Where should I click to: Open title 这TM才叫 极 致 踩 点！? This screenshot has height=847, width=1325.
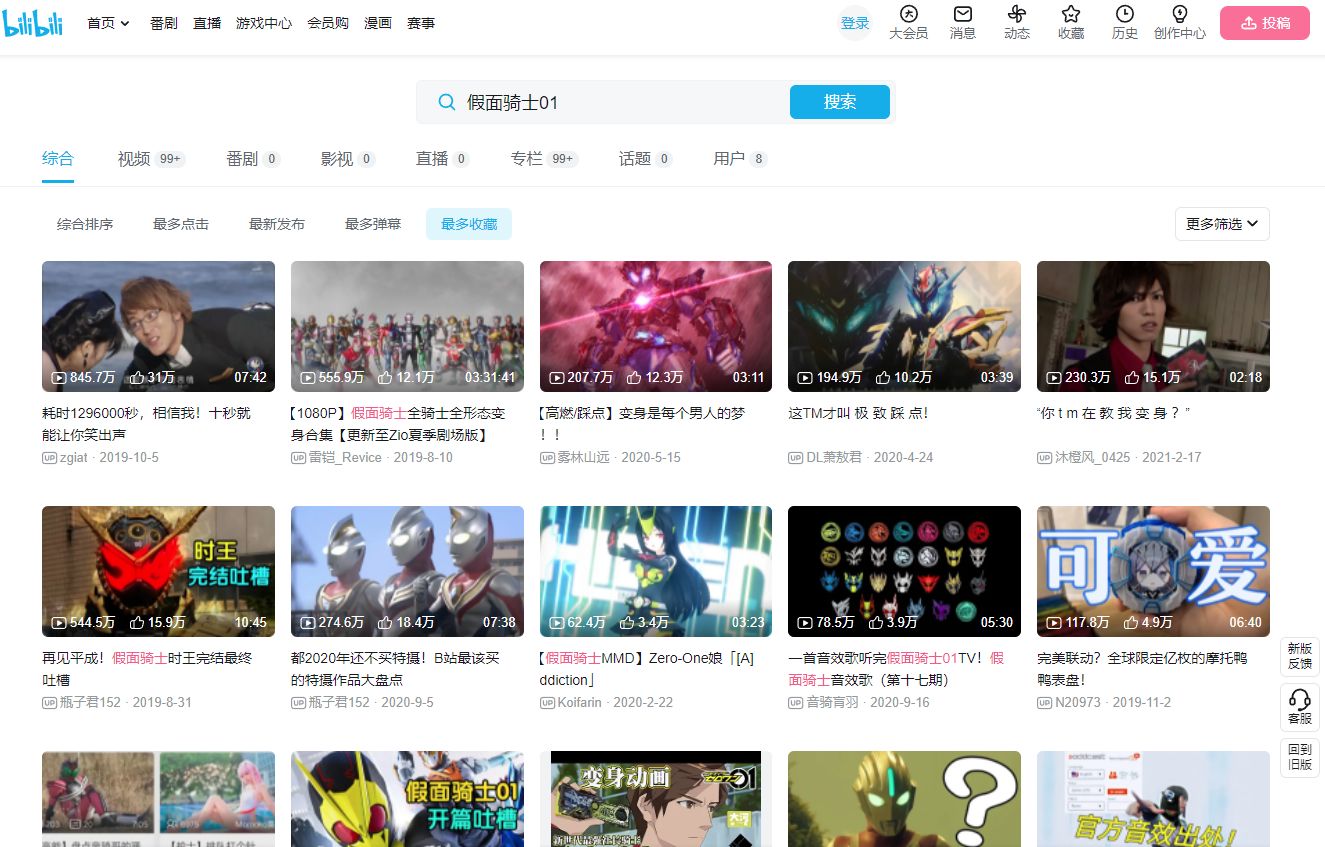coord(859,413)
